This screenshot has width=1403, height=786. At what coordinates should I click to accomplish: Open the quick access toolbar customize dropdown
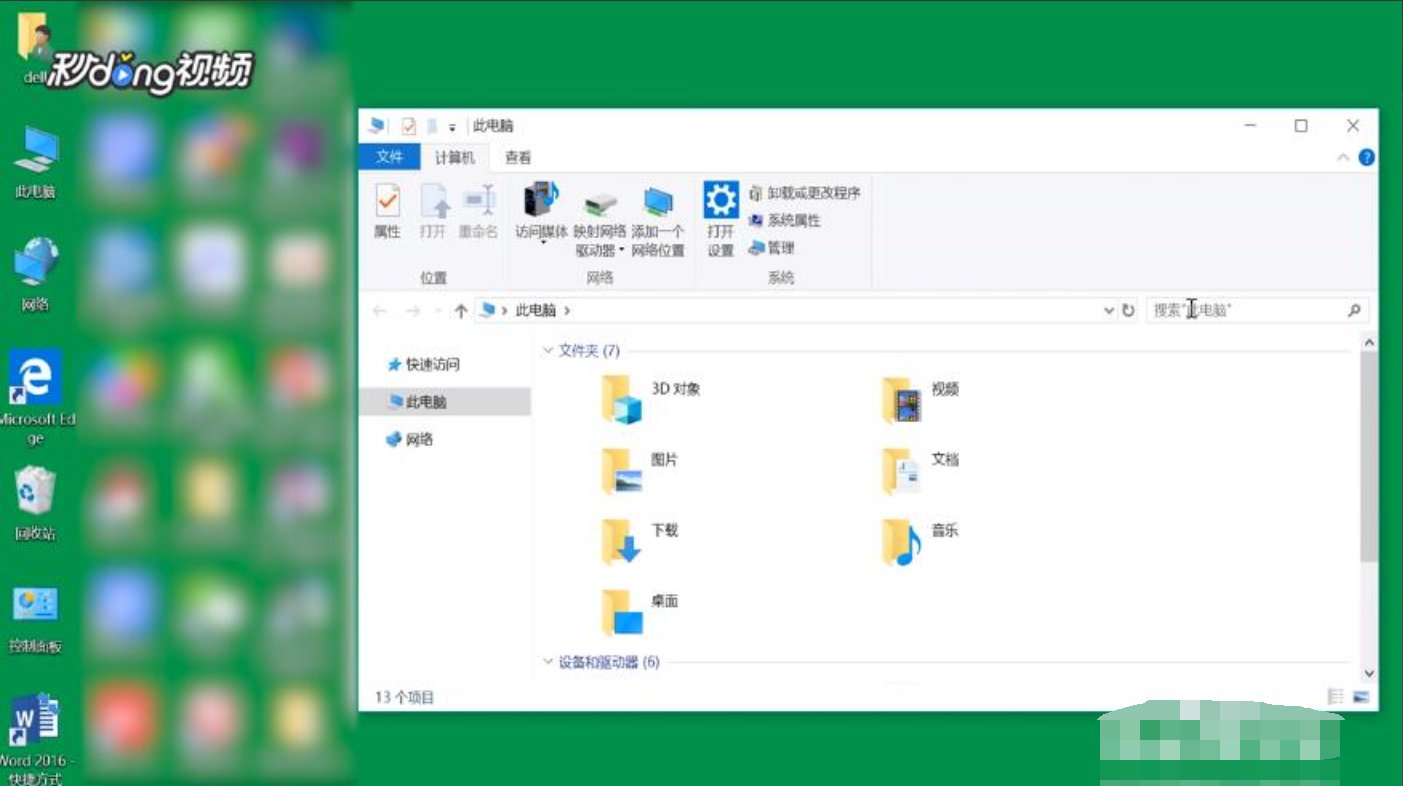coord(452,127)
